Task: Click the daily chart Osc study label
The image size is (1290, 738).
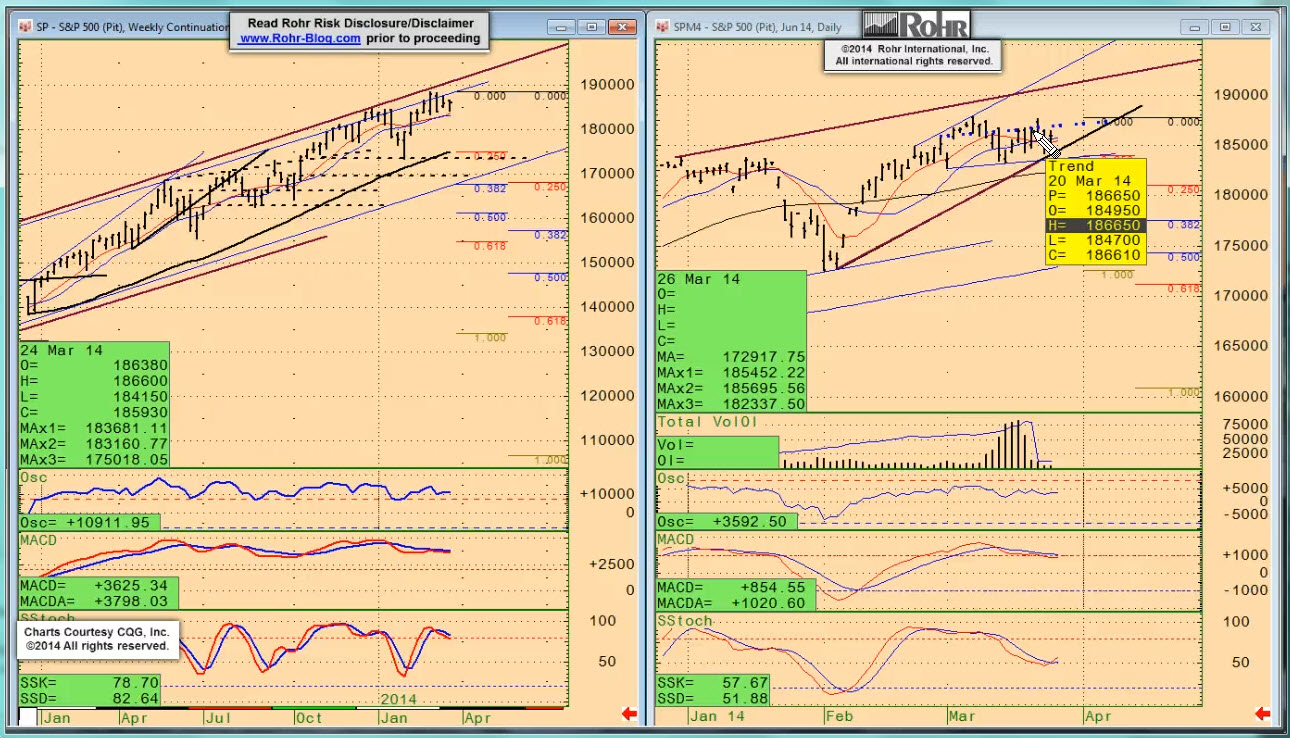Action: click(x=671, y=479)
